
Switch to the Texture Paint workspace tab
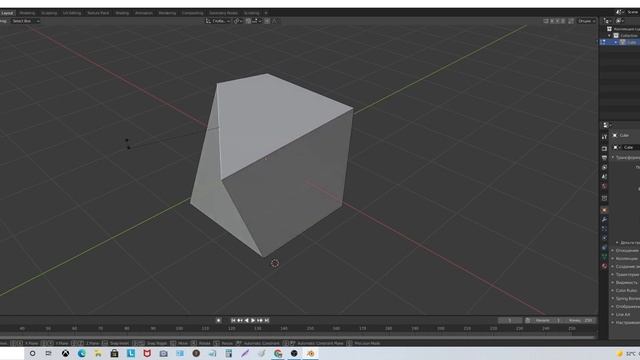click(98, 13)
